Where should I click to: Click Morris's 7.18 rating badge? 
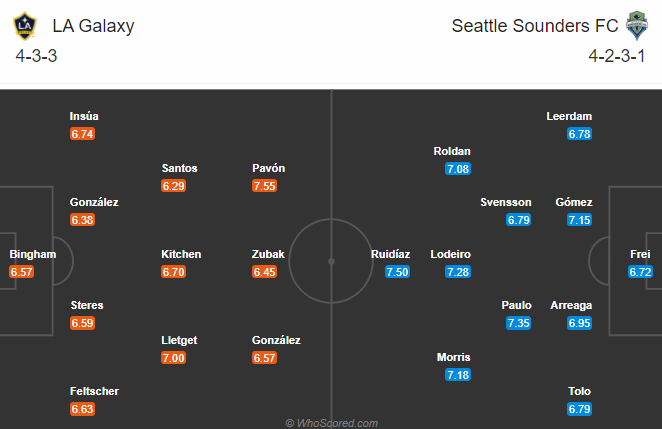pos(458,375)
